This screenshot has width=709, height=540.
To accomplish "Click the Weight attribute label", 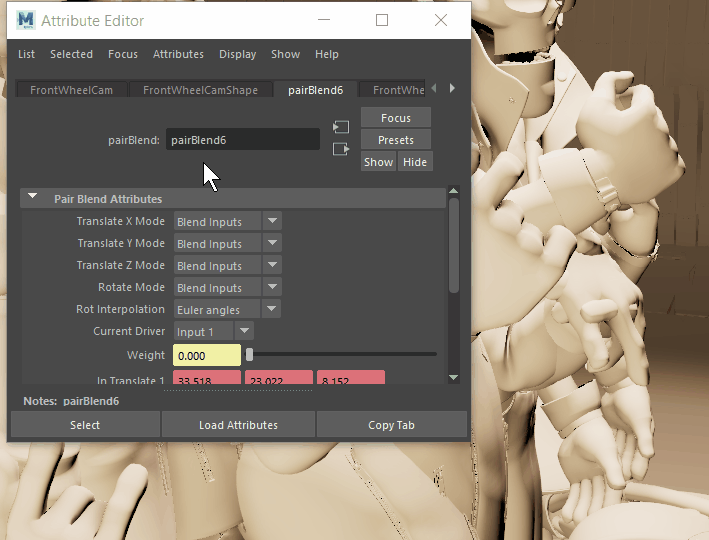I will tap(146, 355).
